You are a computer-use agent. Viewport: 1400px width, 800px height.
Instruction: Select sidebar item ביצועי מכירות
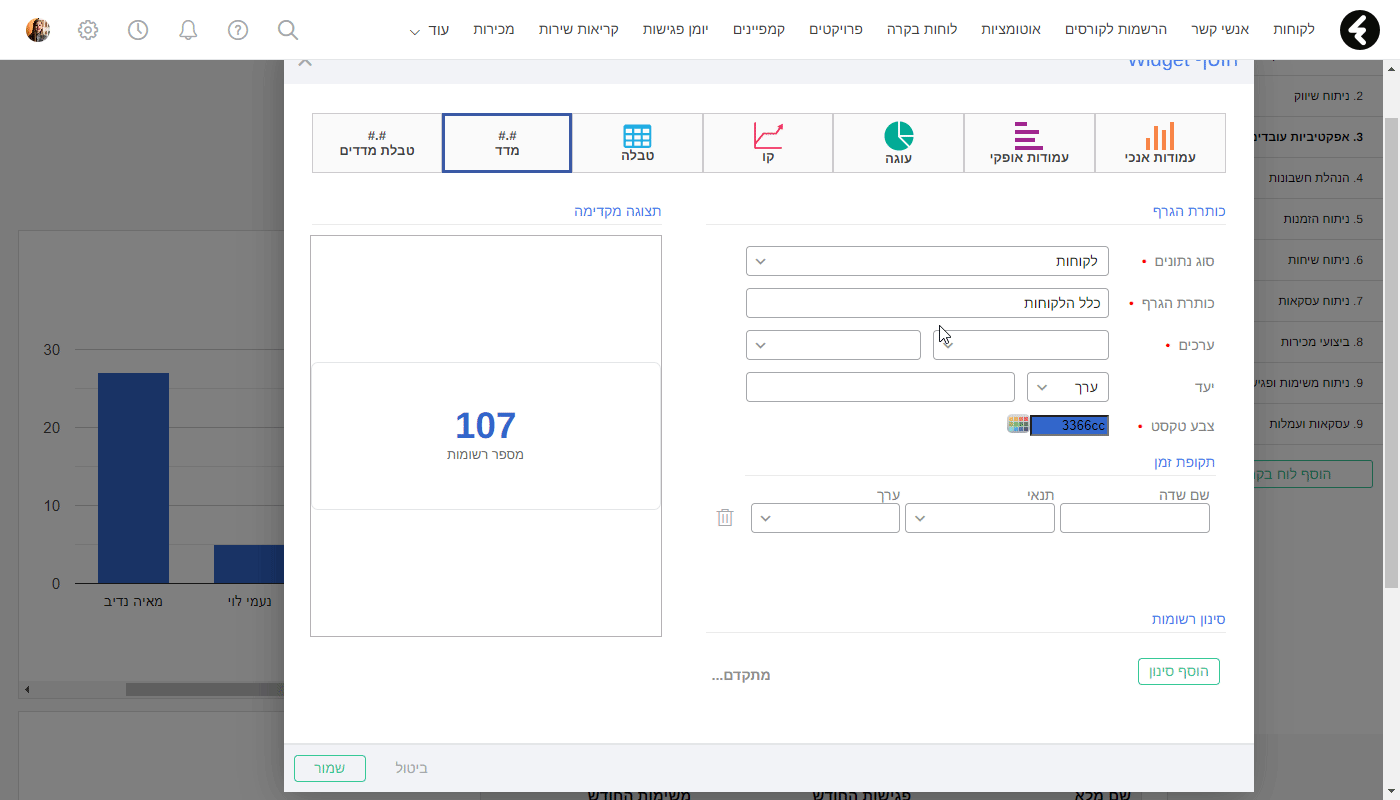pos(1322,341)
